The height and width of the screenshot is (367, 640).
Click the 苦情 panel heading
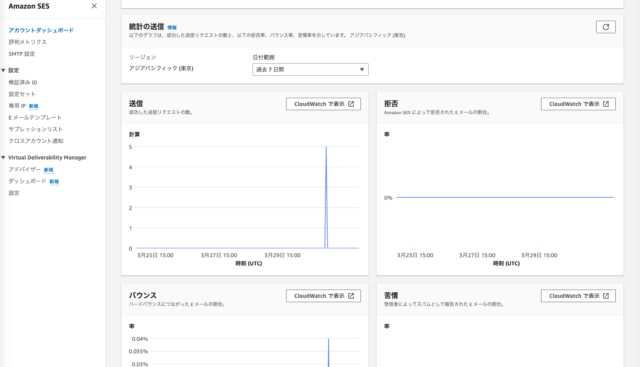(x=391, y=295)
